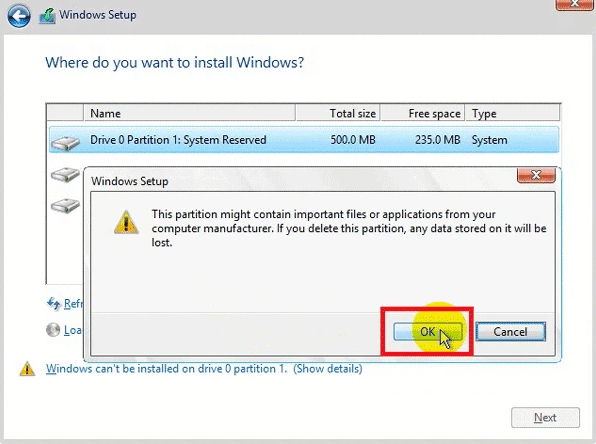Click the Load driver disc icon
596x444 pixels.
click(x=53, y=330)
